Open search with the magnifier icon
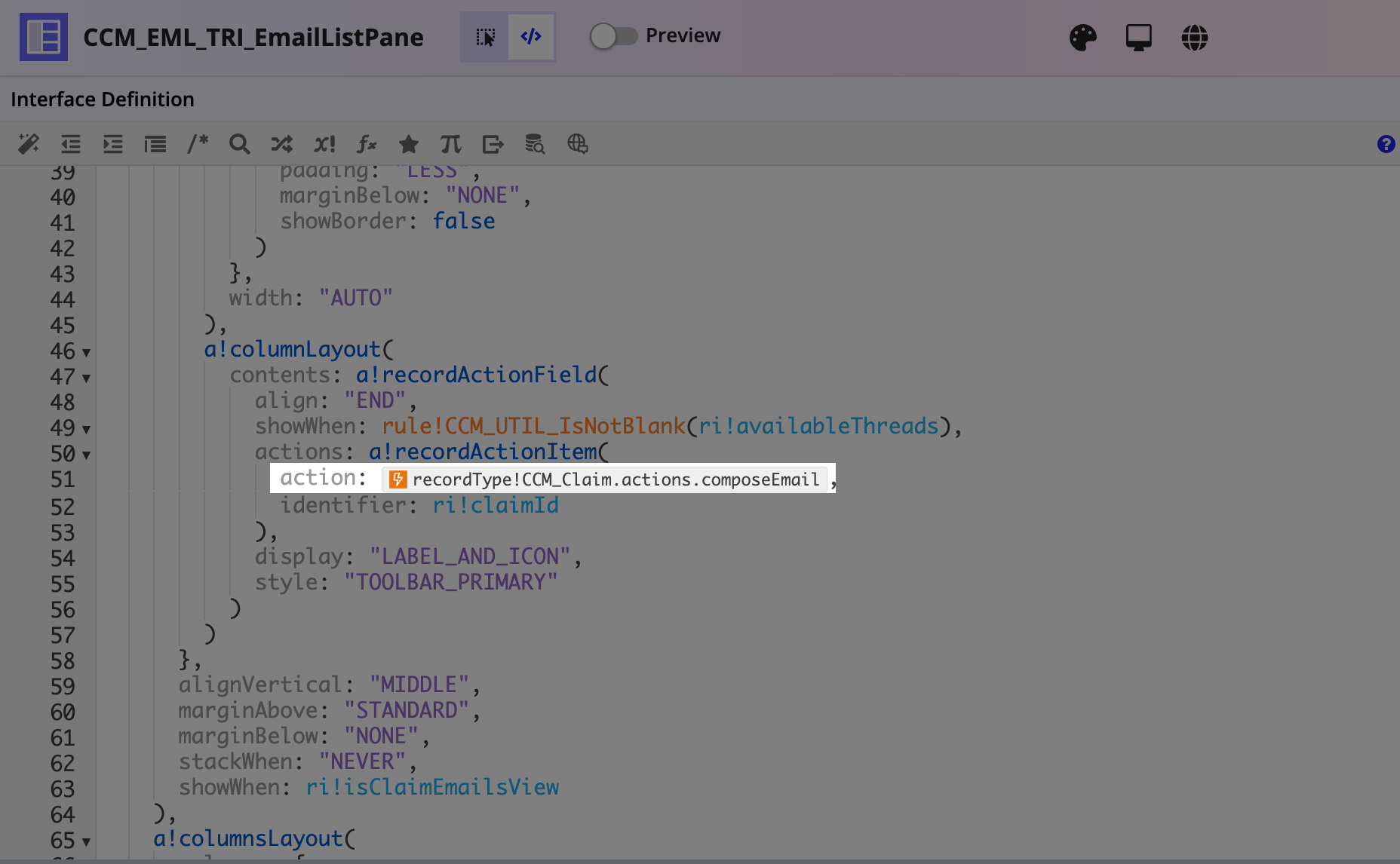Screen dimensions: 1400x864 [x=240, y=143]
